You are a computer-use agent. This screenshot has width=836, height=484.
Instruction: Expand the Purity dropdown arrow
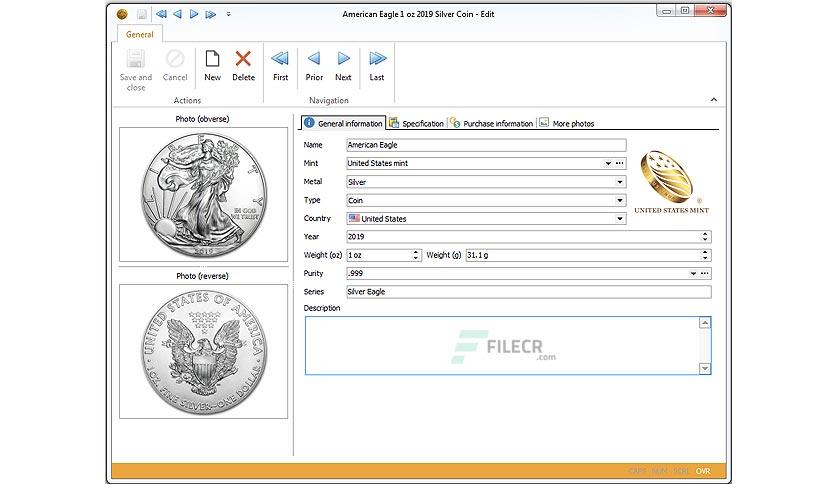click(x=693, y=273)
